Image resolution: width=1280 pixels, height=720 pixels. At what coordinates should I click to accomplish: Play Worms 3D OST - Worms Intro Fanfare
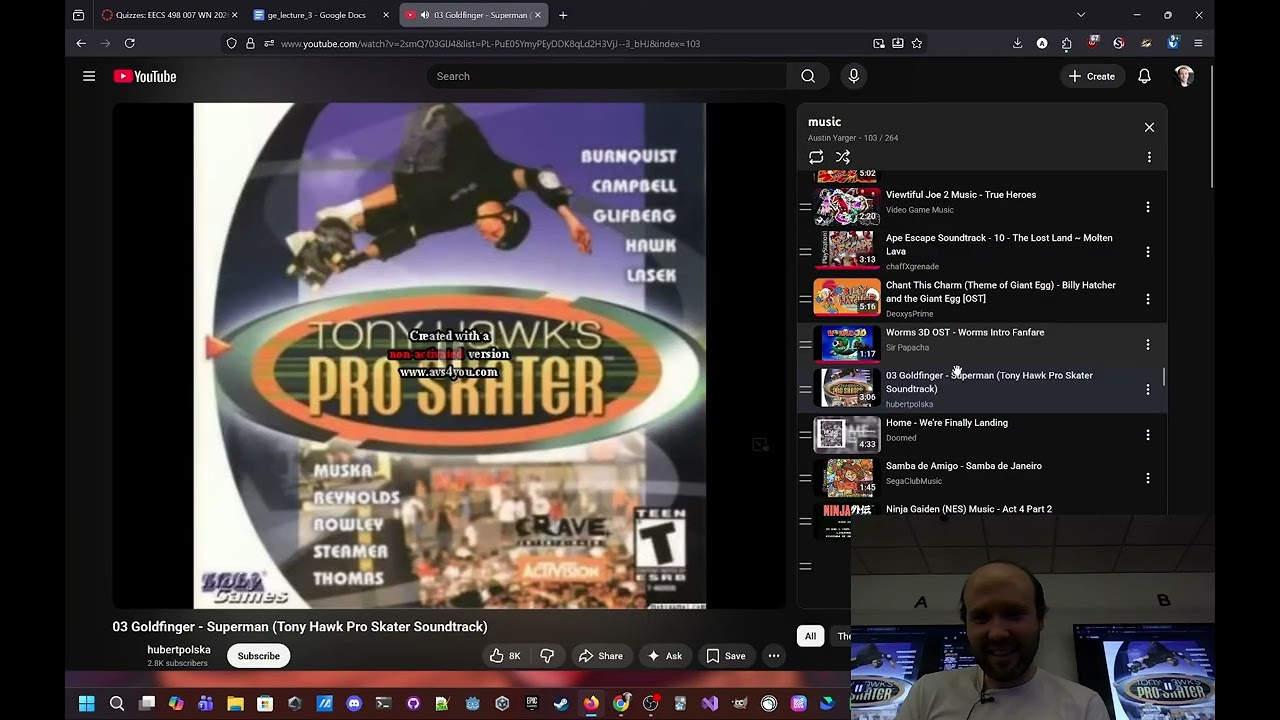point(965,332)
